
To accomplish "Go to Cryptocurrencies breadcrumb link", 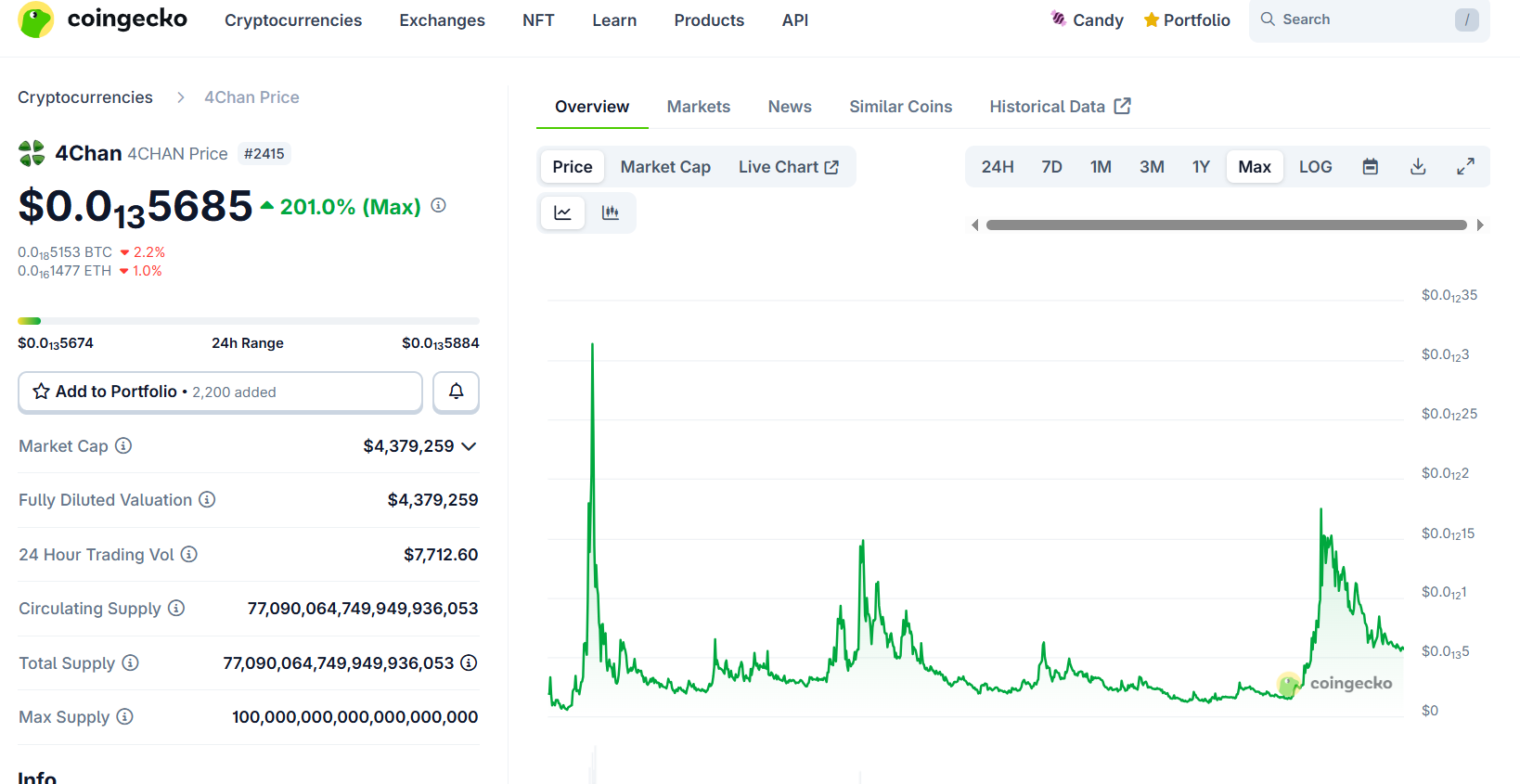I will point(85,97).
